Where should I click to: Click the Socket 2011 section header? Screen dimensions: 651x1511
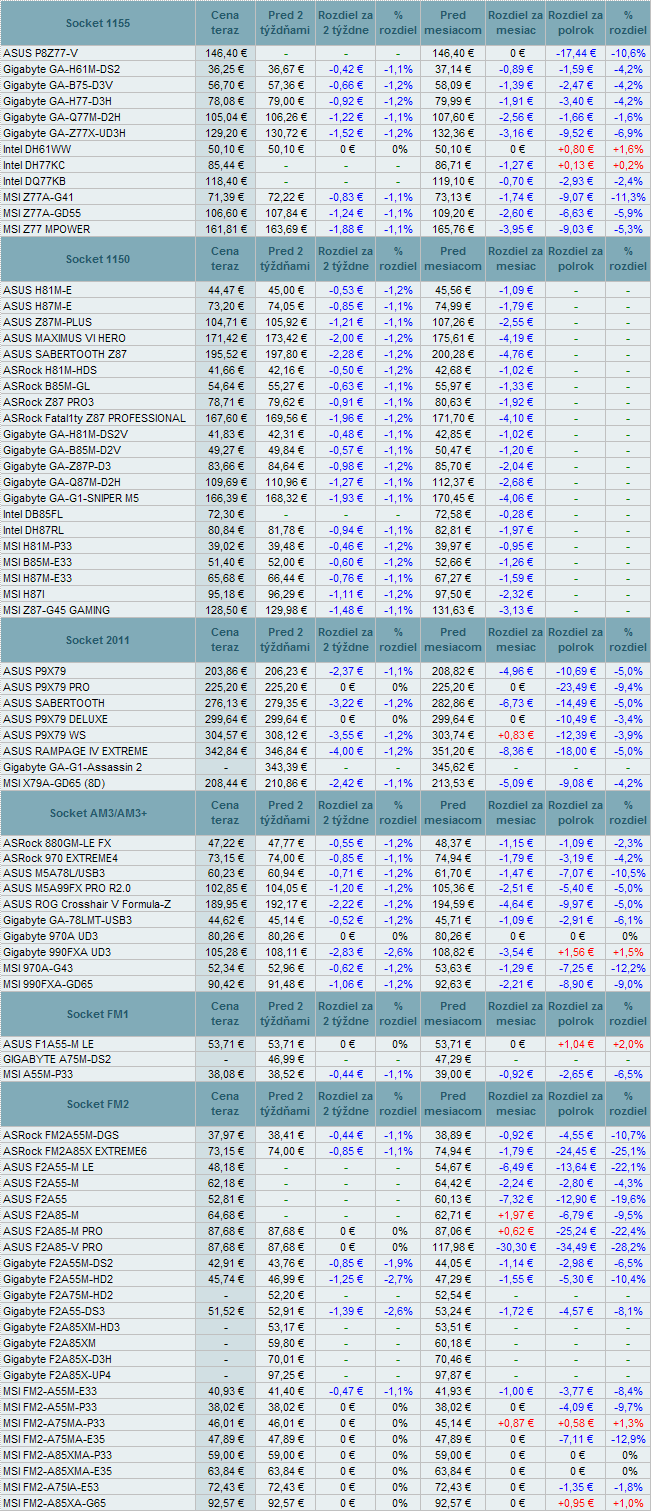coord(97,640)
